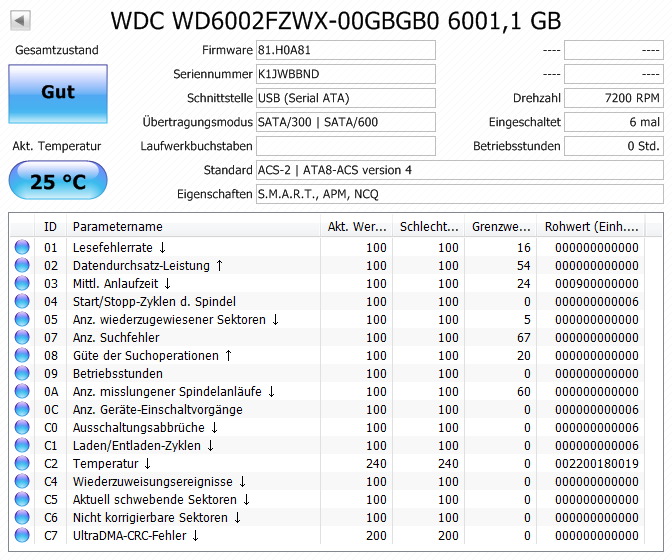Viewport: 672px width, 560px height.
Task: Select Anz. misslungener Spindelanläufe text
Action: [174, 392]
